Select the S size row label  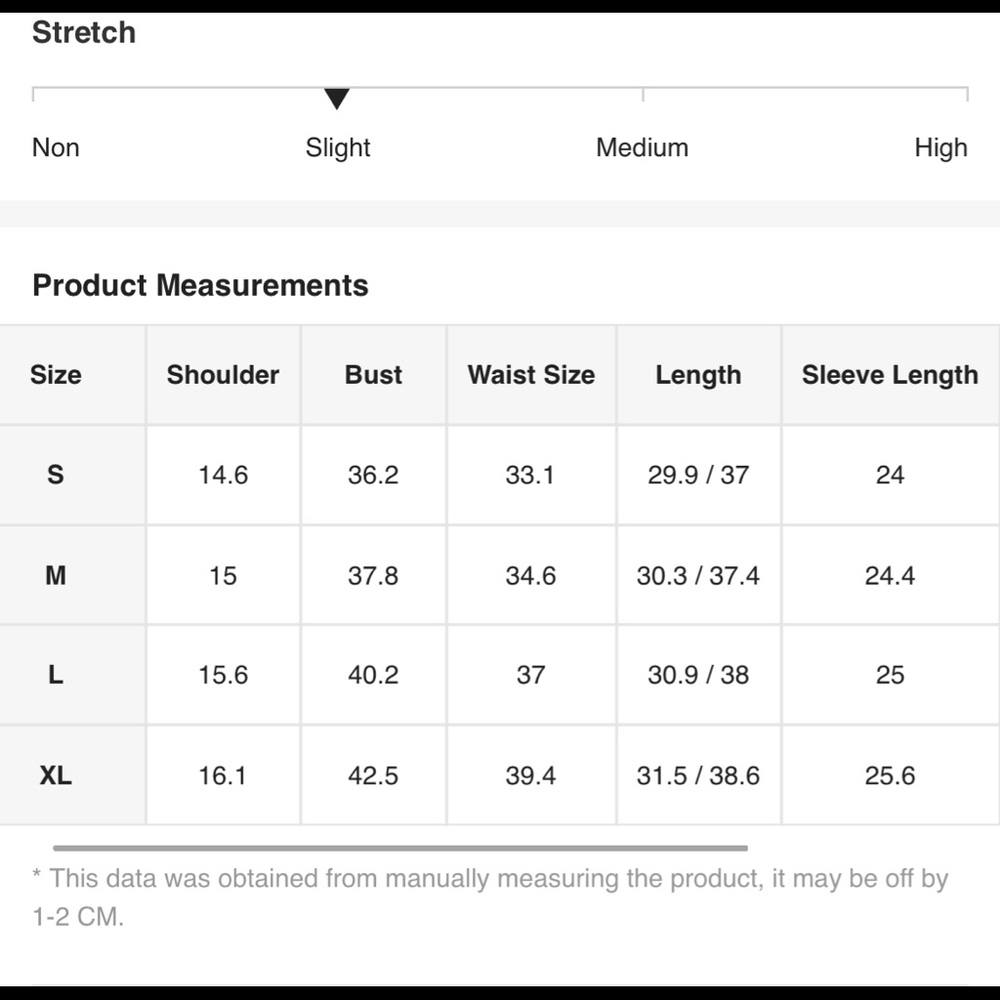[55, 474]
